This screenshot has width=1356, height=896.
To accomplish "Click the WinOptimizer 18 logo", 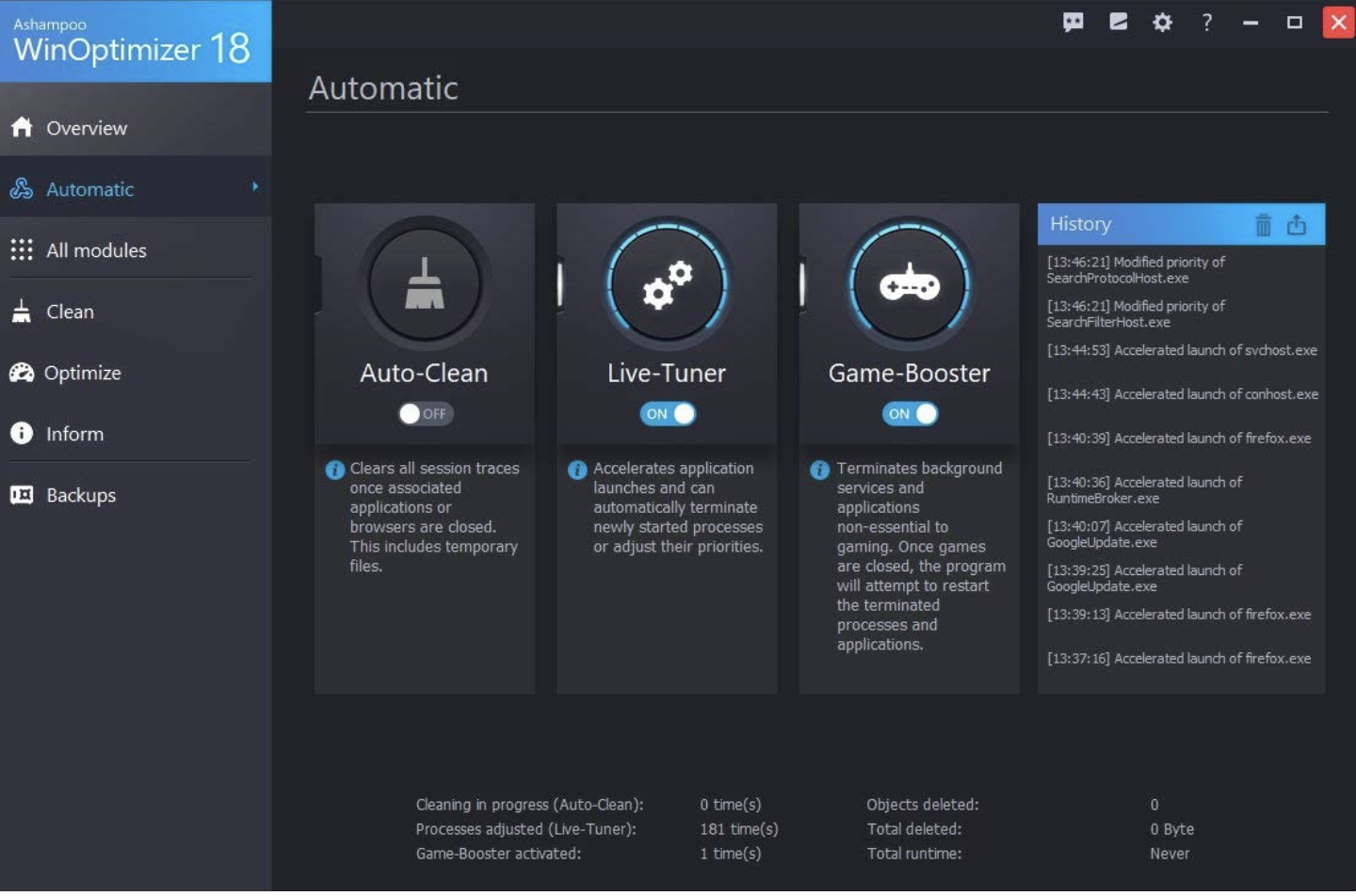I will pos(136,40).
